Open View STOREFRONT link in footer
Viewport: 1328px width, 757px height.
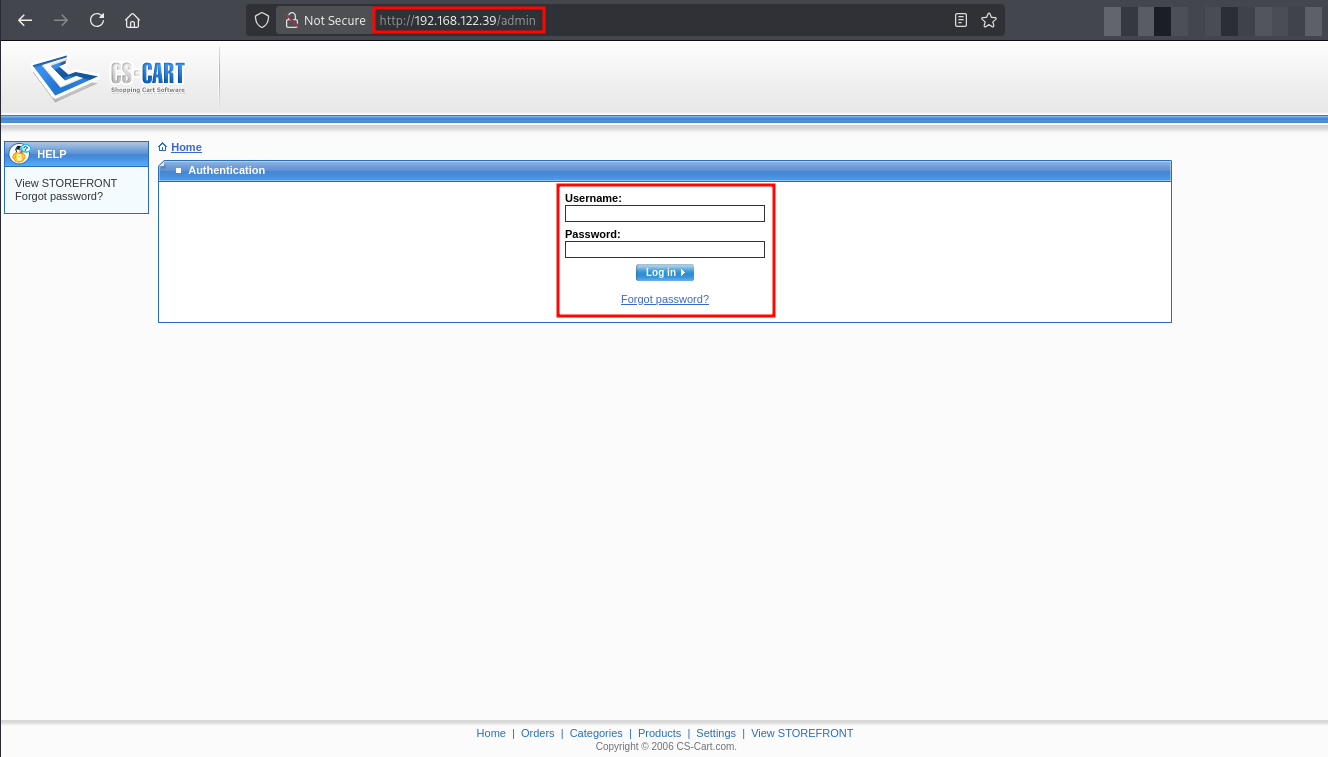pos(802,733)
